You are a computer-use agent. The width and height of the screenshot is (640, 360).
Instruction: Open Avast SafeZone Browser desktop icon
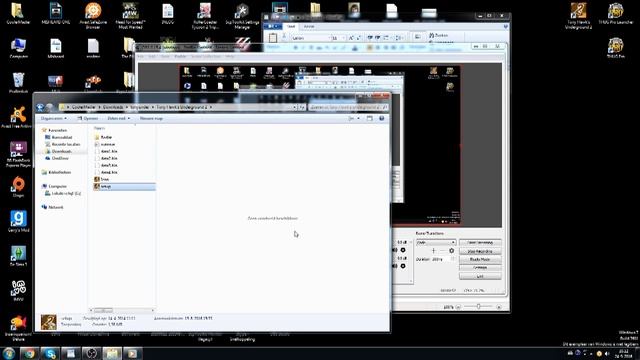point(93,16)
